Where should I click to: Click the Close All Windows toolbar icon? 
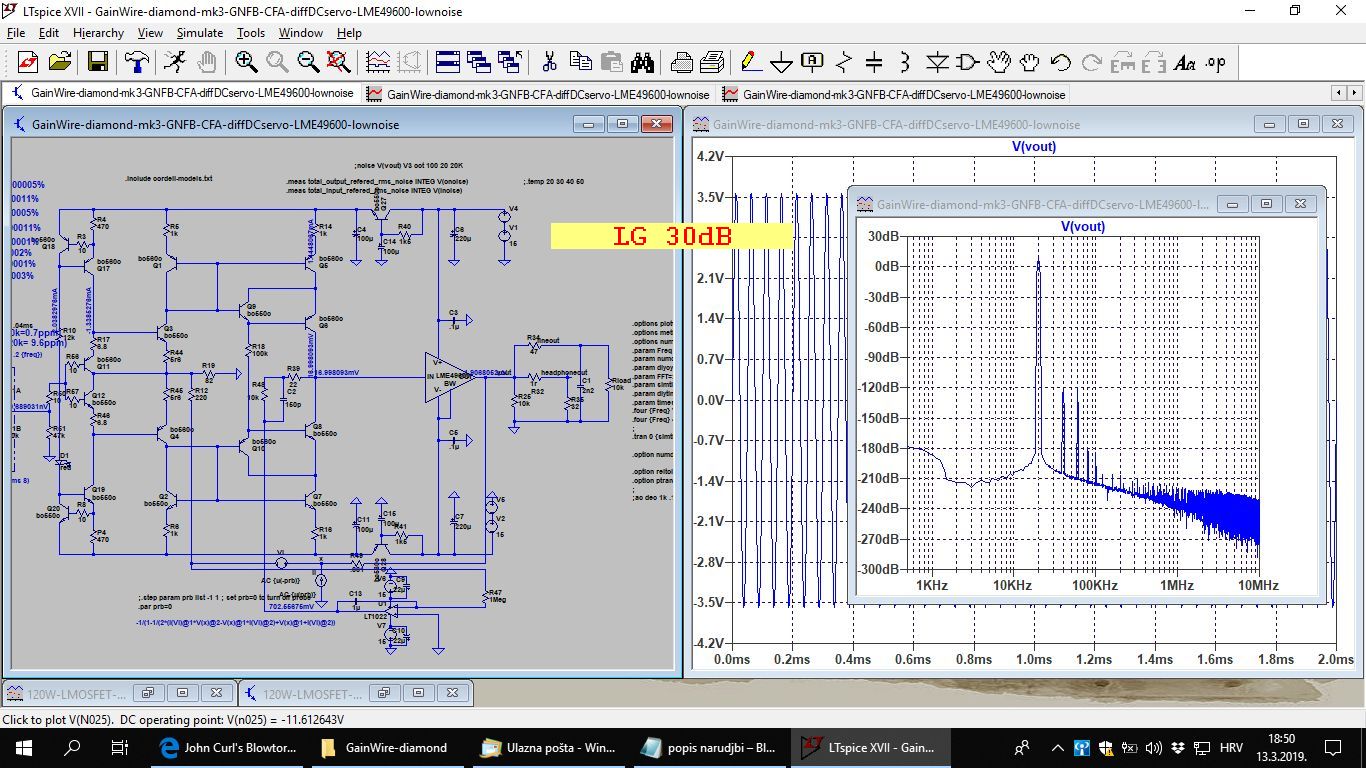tap(510, 62)
